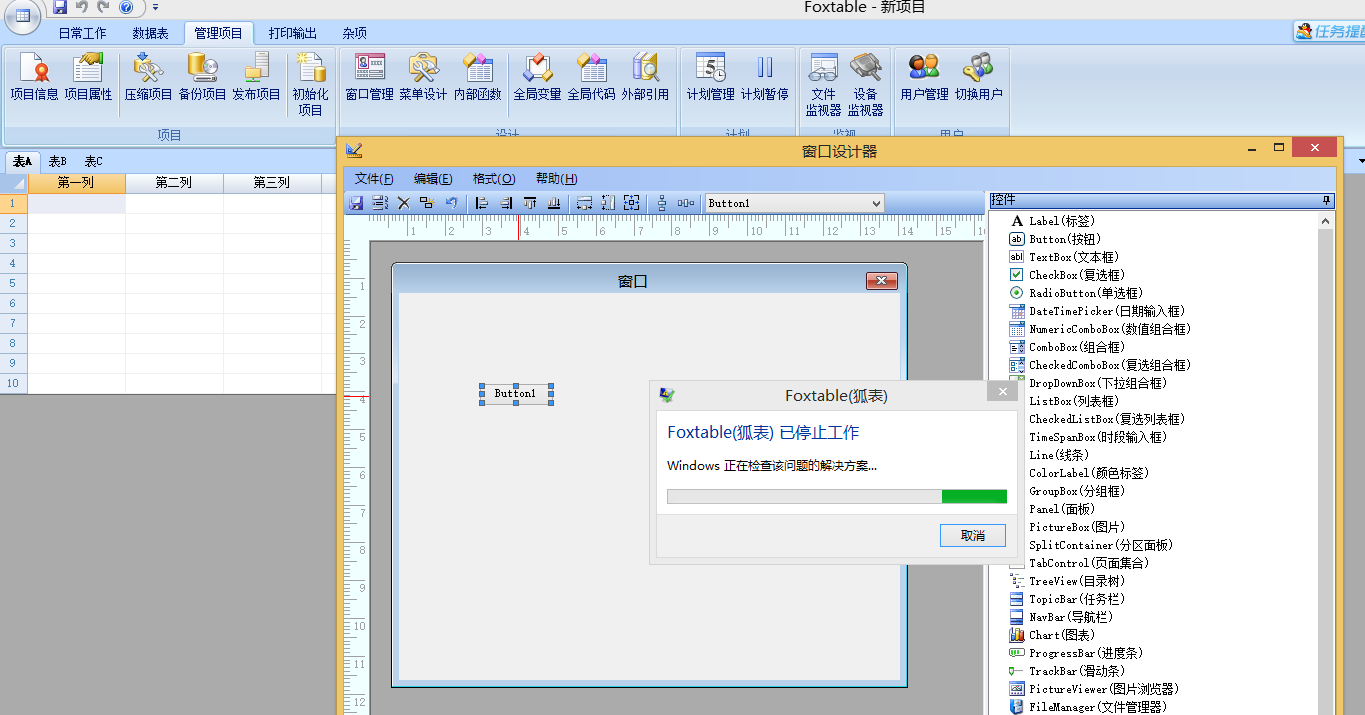Switch to the 数据表 ribbon tab
Image resolution: width=1365 pixels, height=715 pixels.
click(x=150, y=33)
